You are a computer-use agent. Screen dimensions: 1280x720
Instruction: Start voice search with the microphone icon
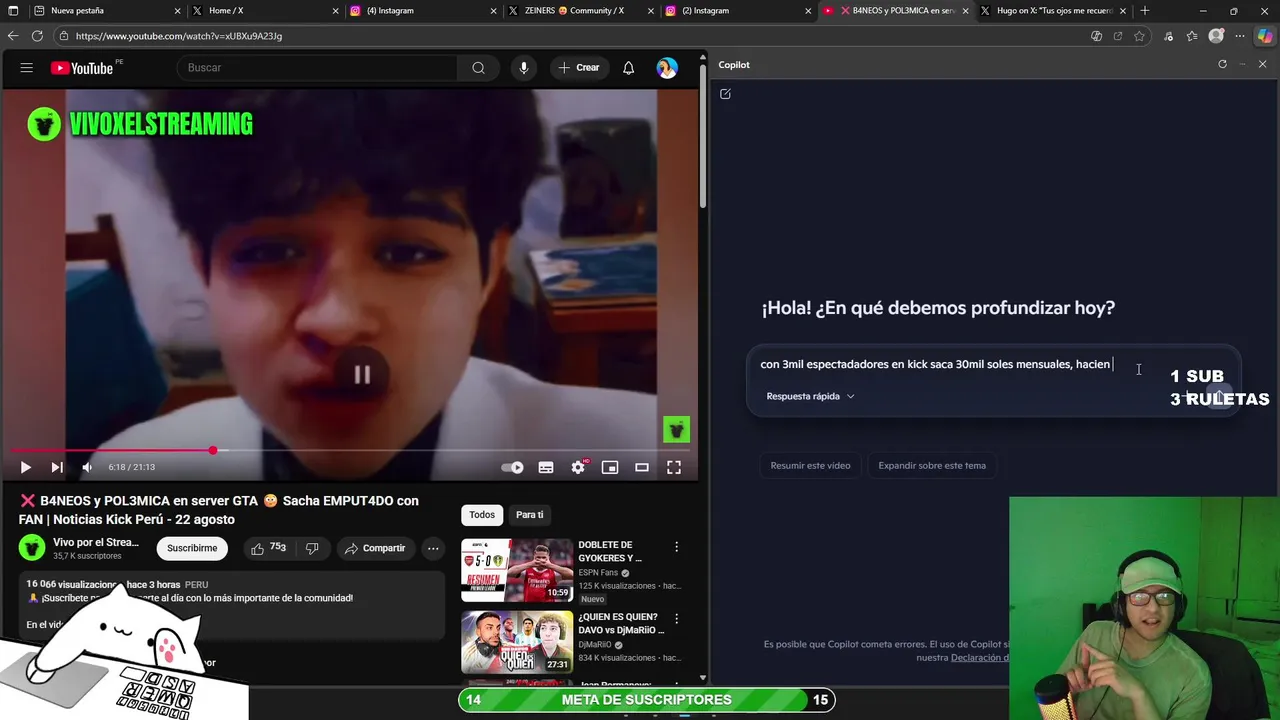(x=523, y=68)
